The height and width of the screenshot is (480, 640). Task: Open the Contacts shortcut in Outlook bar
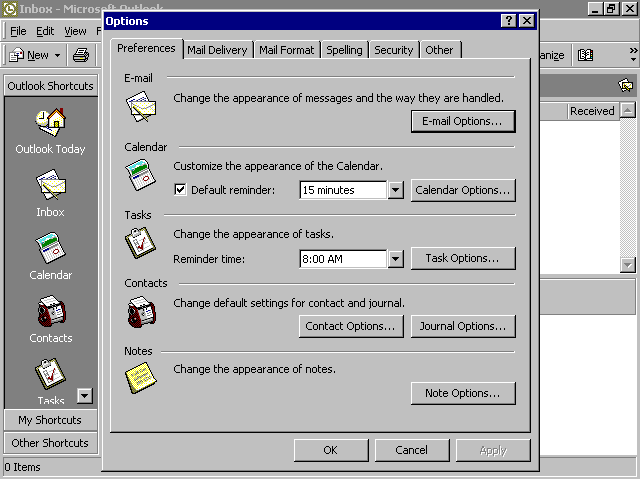[51, 311]
